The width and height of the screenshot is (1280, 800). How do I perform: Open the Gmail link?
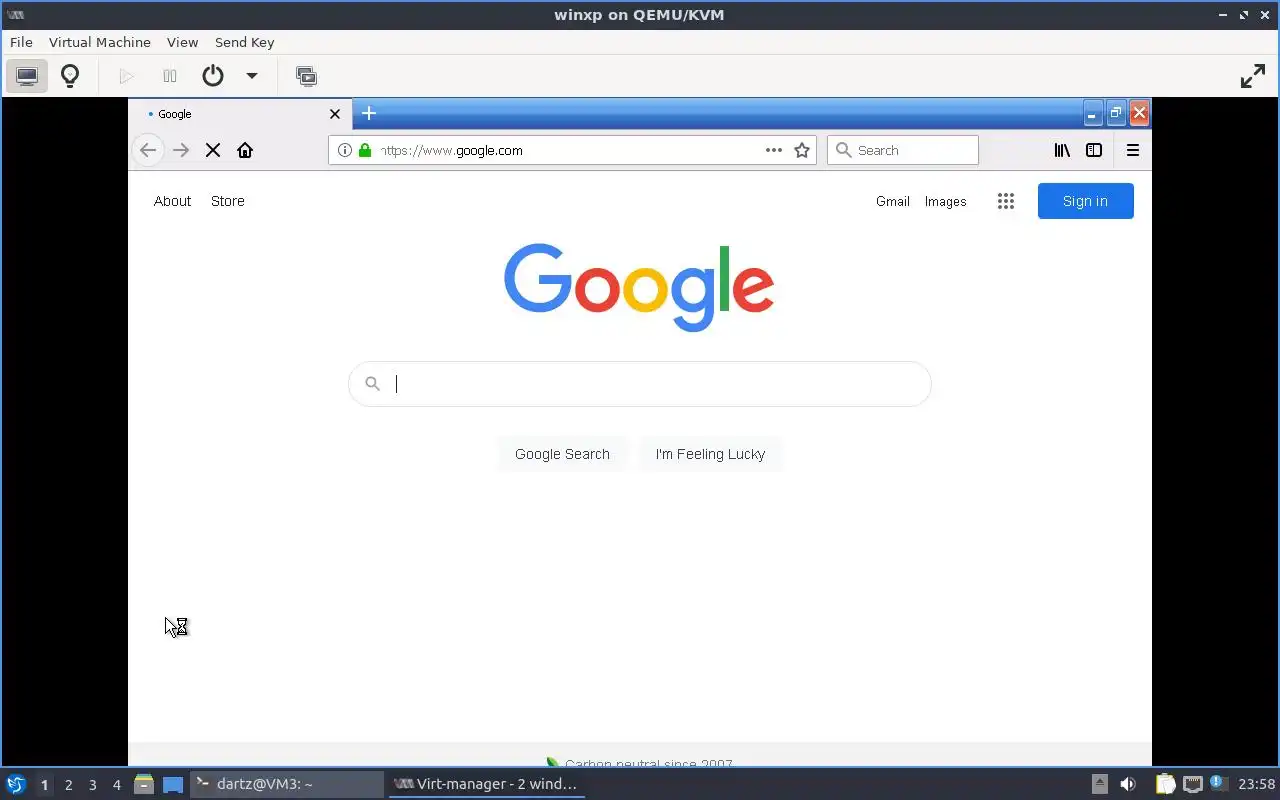[x=893, y=201]
